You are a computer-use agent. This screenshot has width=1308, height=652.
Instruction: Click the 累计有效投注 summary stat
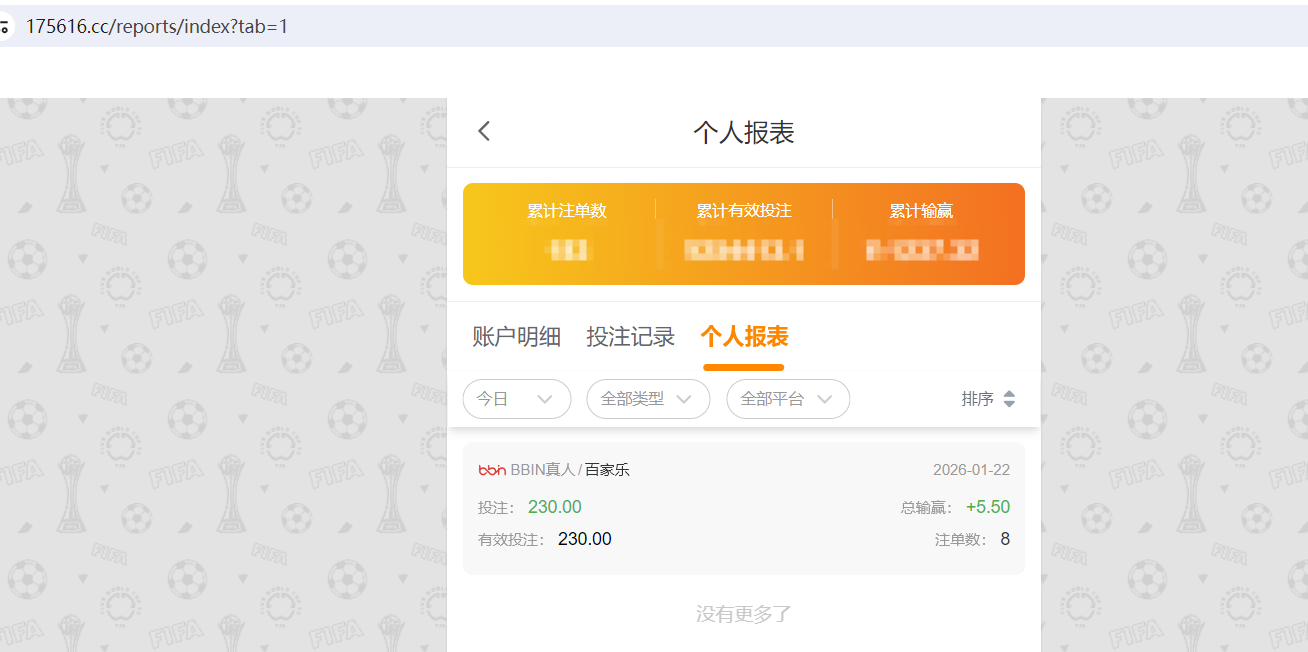pyautogui.click(x=744, y=230)
